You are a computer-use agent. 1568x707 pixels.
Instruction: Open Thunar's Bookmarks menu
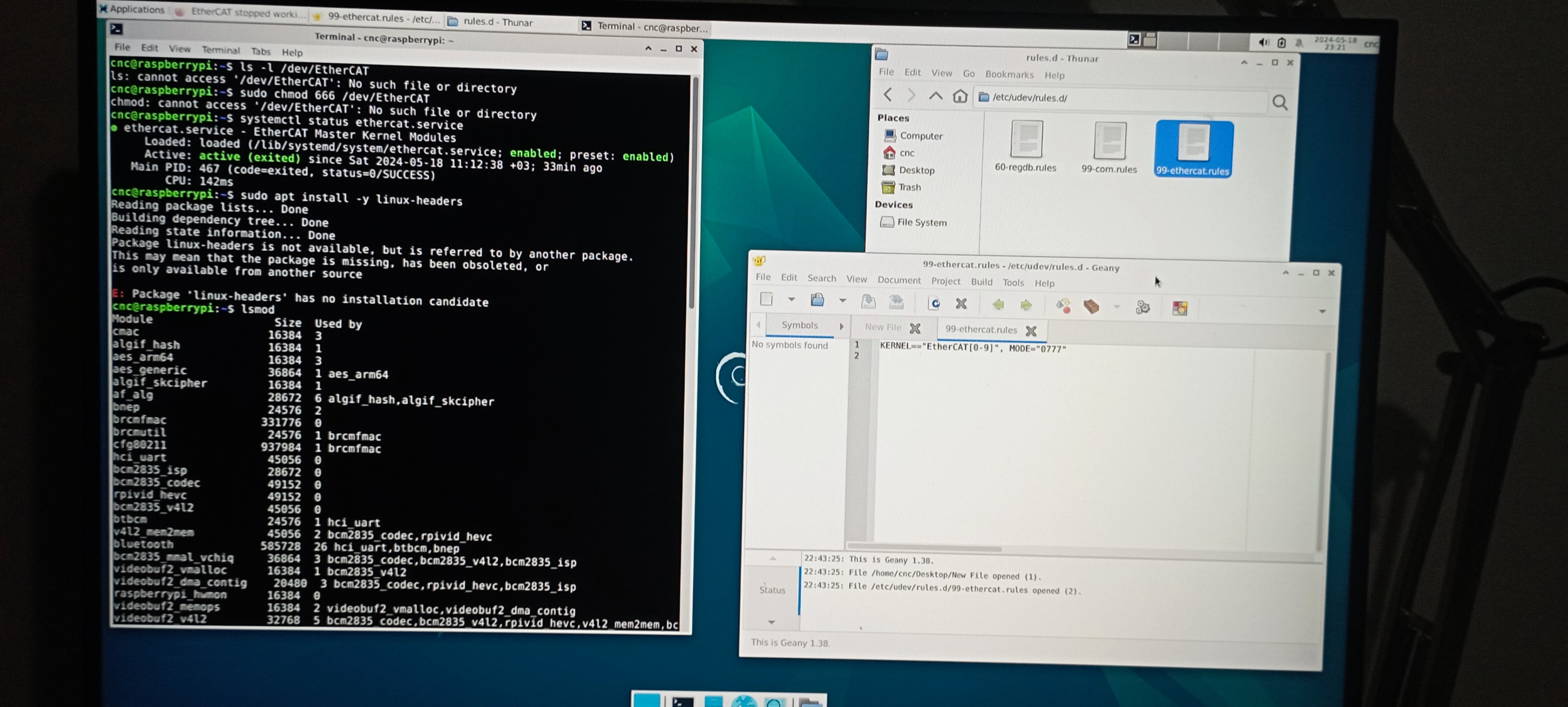tap(1009, 74)
